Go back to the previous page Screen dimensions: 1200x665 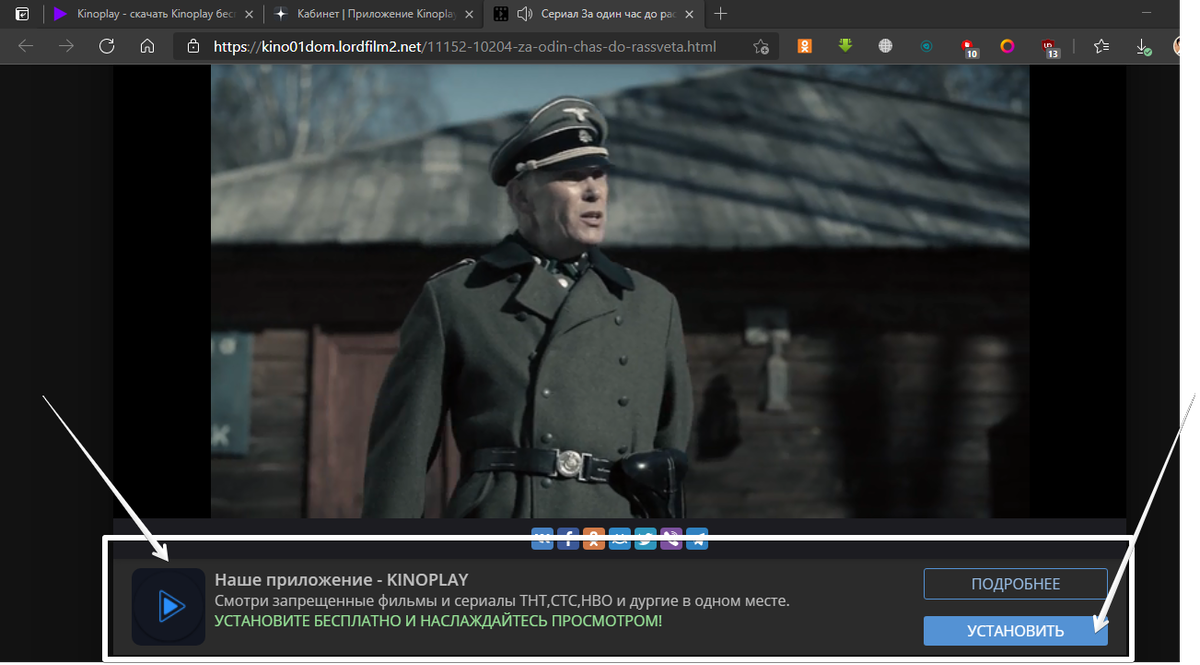point(26,46)
